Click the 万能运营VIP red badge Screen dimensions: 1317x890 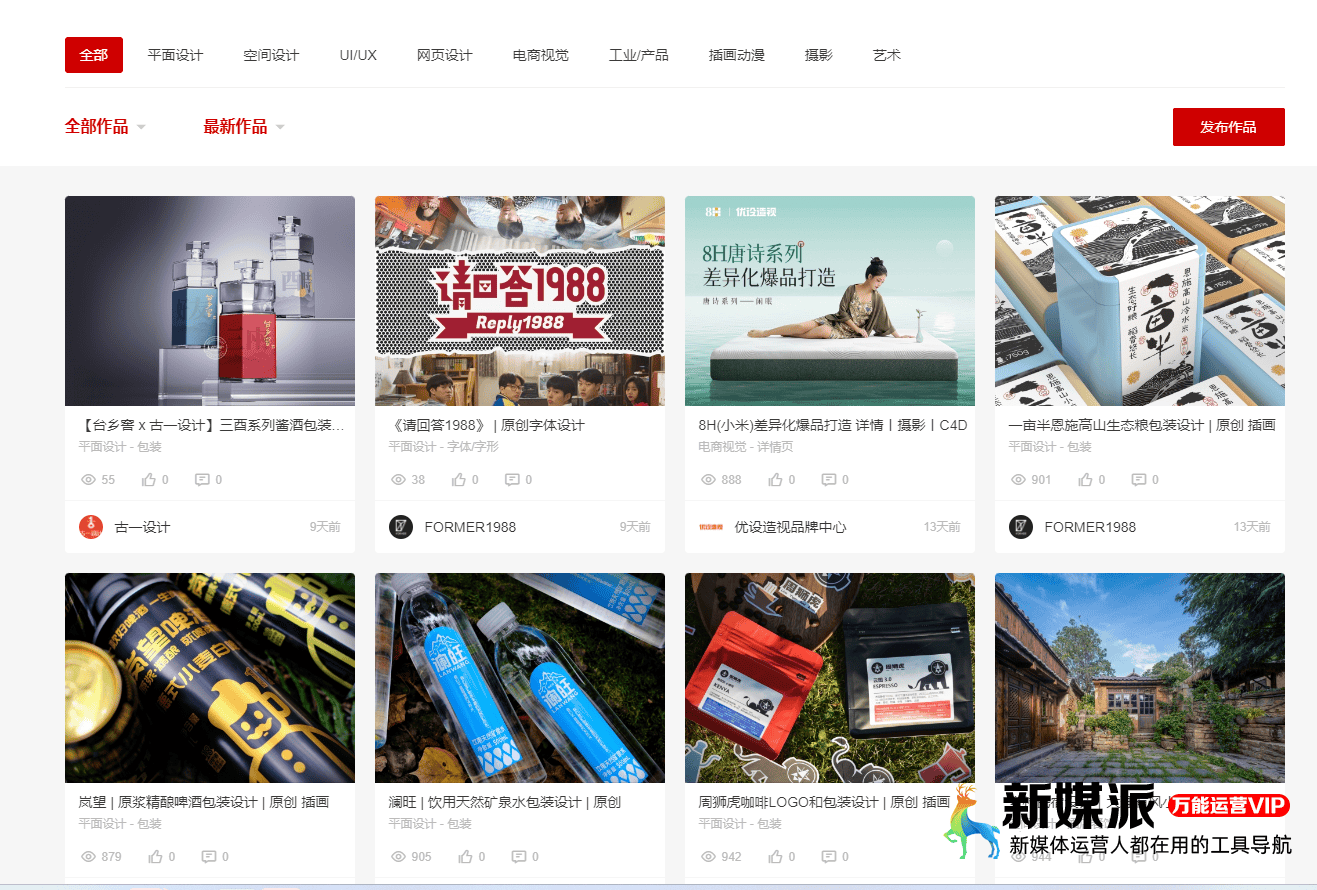click(1229, 806)
